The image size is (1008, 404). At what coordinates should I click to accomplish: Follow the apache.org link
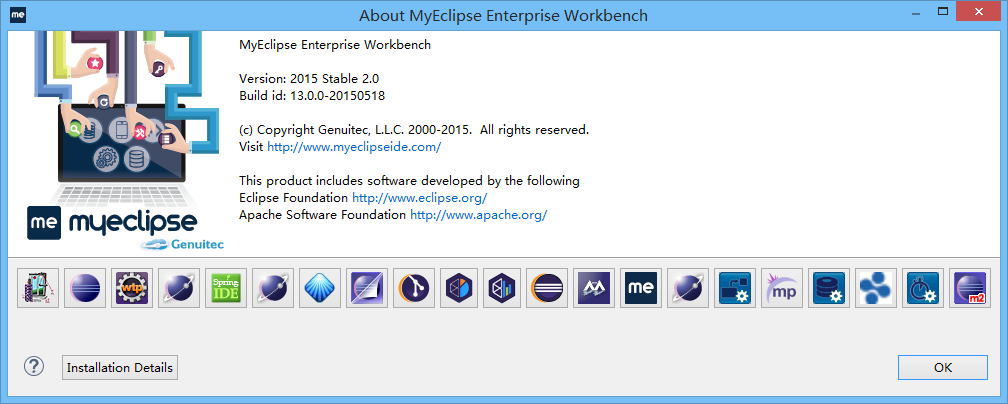(x=479, y=215)
